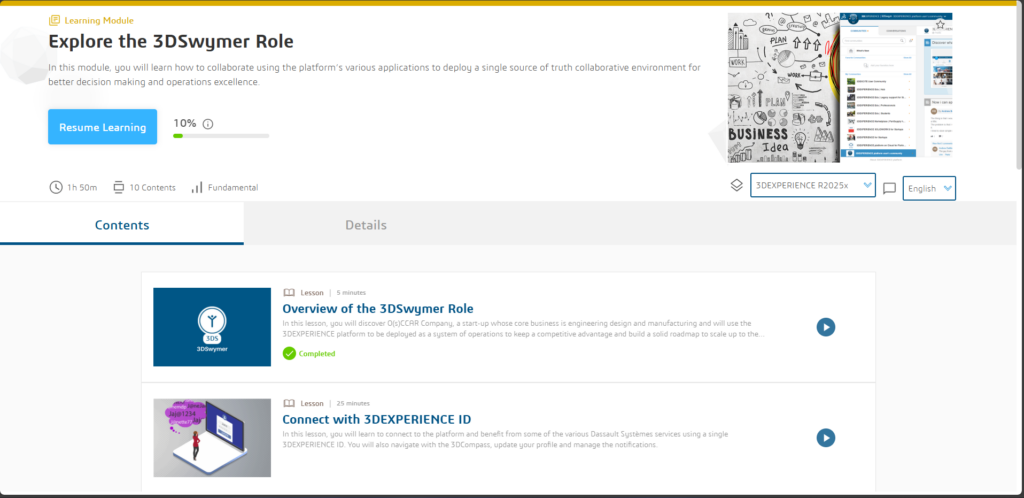The width and height of the screenshot is (1024, 498).
Task: Click the feedback speech bubble icon
Action: point(889,188)
